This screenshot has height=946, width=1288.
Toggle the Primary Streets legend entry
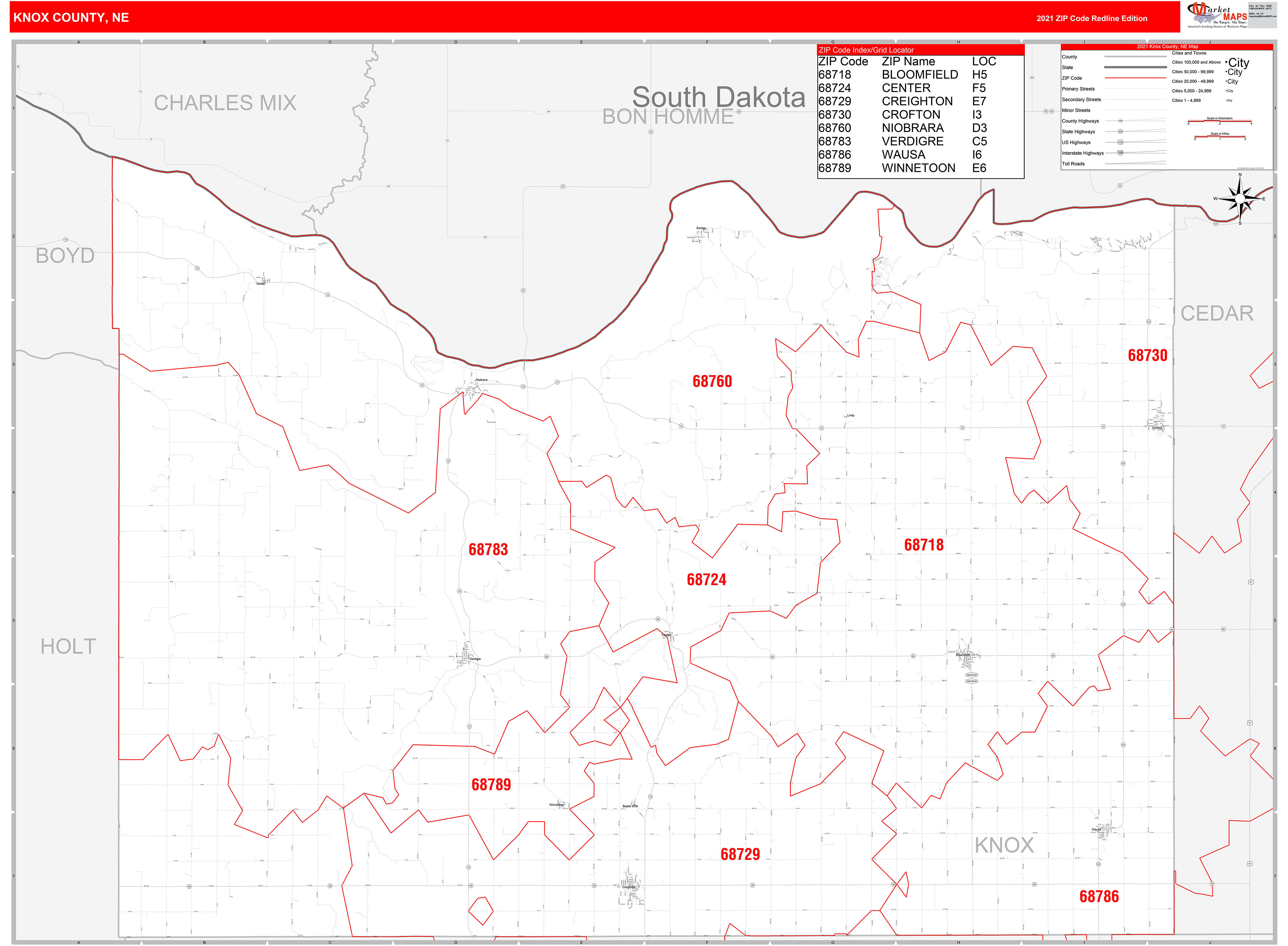[1078, 90]
